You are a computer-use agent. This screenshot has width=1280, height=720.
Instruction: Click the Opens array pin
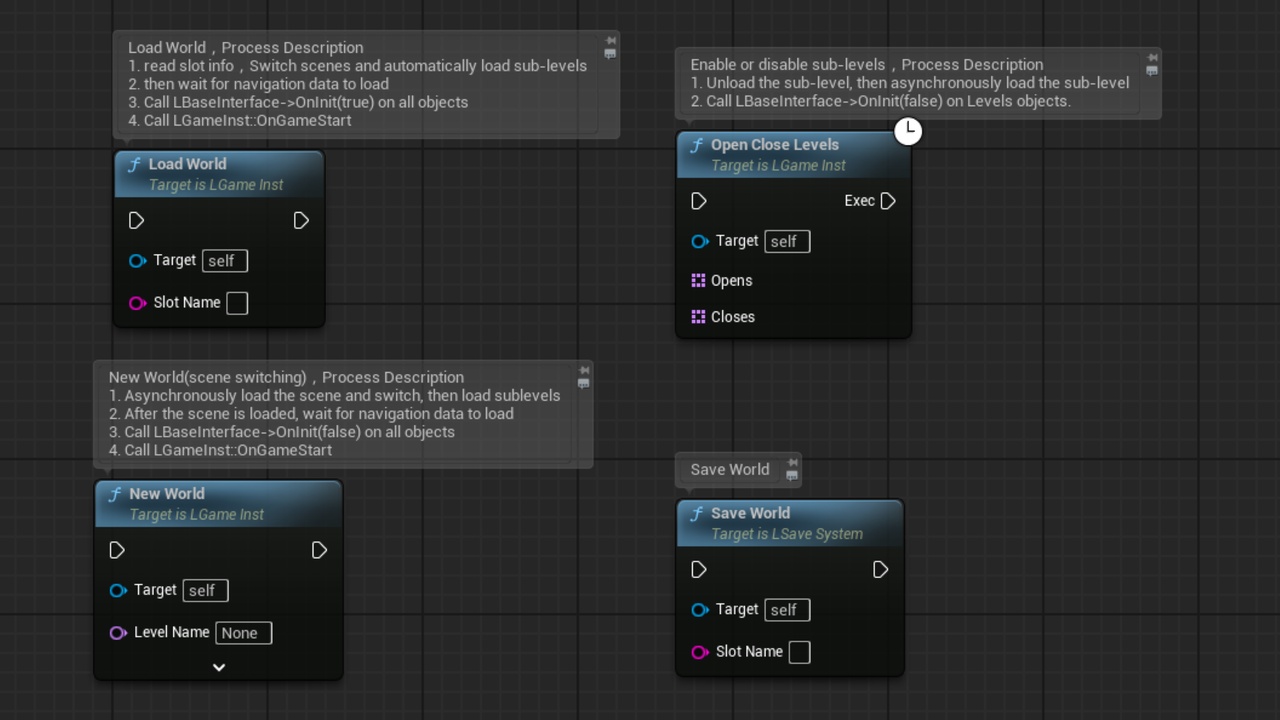[x=698, y=281]
